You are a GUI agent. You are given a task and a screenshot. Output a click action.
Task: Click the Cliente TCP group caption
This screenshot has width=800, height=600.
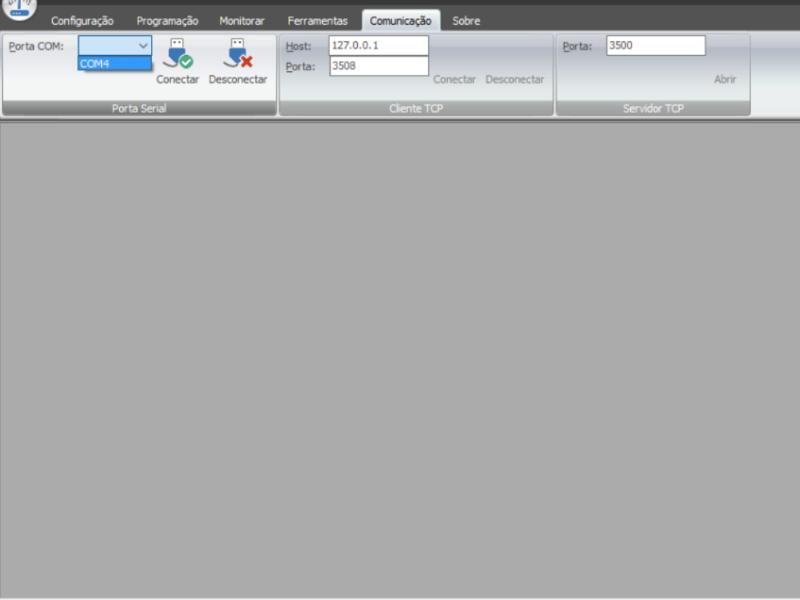click(x=416, y=108)
